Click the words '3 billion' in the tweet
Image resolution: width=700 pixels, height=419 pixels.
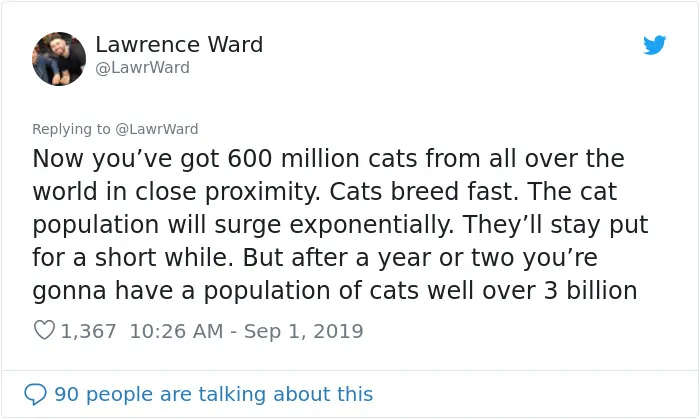(590, 290)
